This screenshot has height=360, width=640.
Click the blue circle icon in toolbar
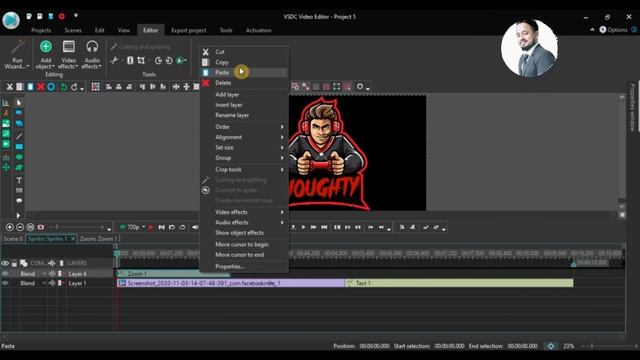point(51,87)
